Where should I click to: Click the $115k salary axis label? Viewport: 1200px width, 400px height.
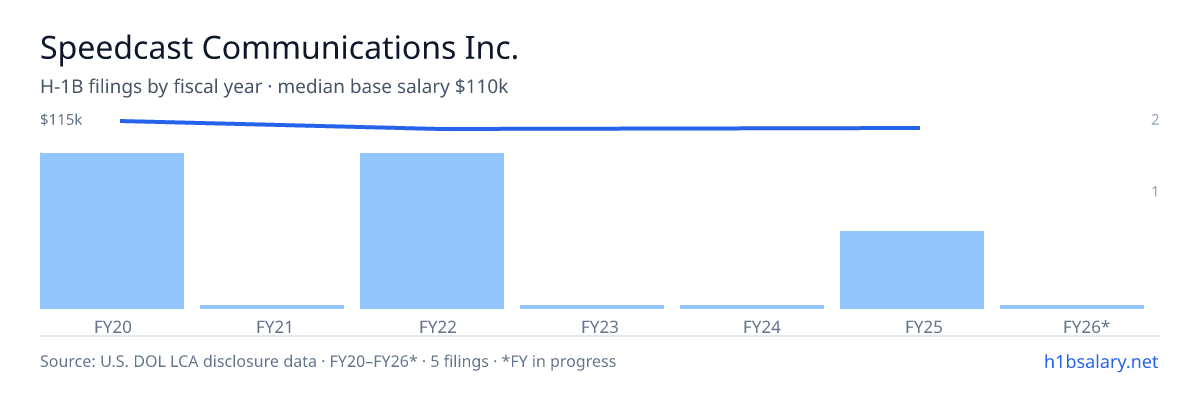point(61,120)
